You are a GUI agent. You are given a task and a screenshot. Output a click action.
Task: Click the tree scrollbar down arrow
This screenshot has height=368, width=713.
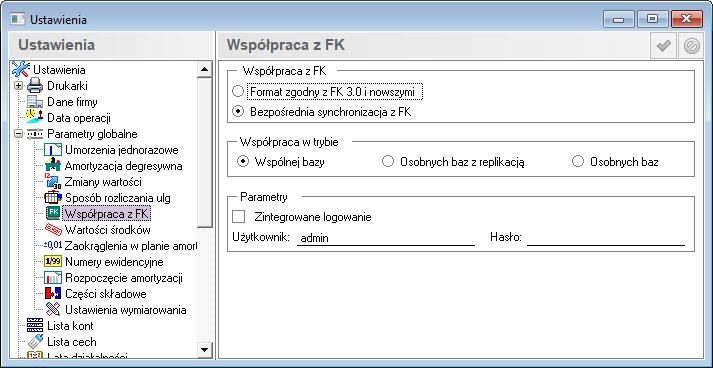coord(204,349)
